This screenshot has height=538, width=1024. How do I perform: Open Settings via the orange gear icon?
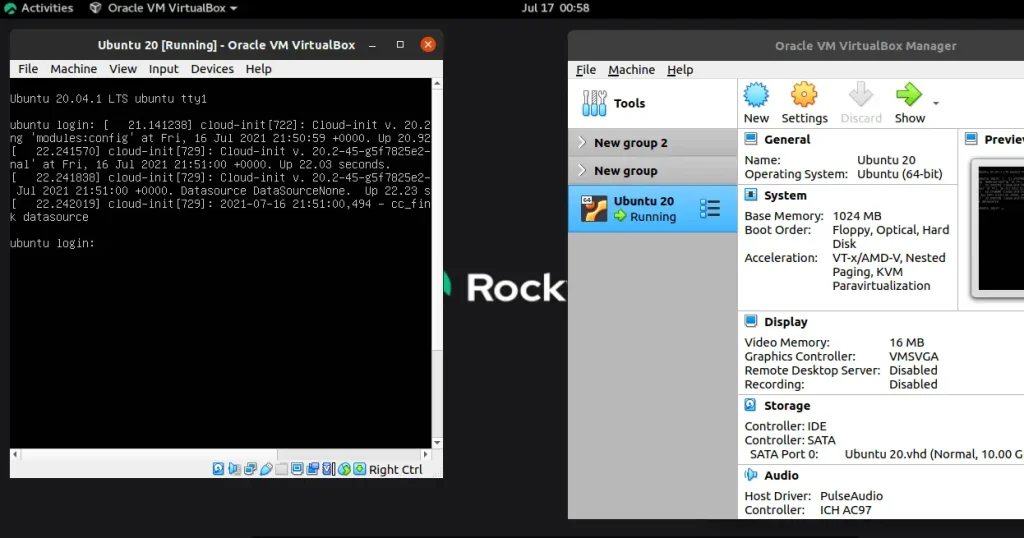tap(804, 95)
